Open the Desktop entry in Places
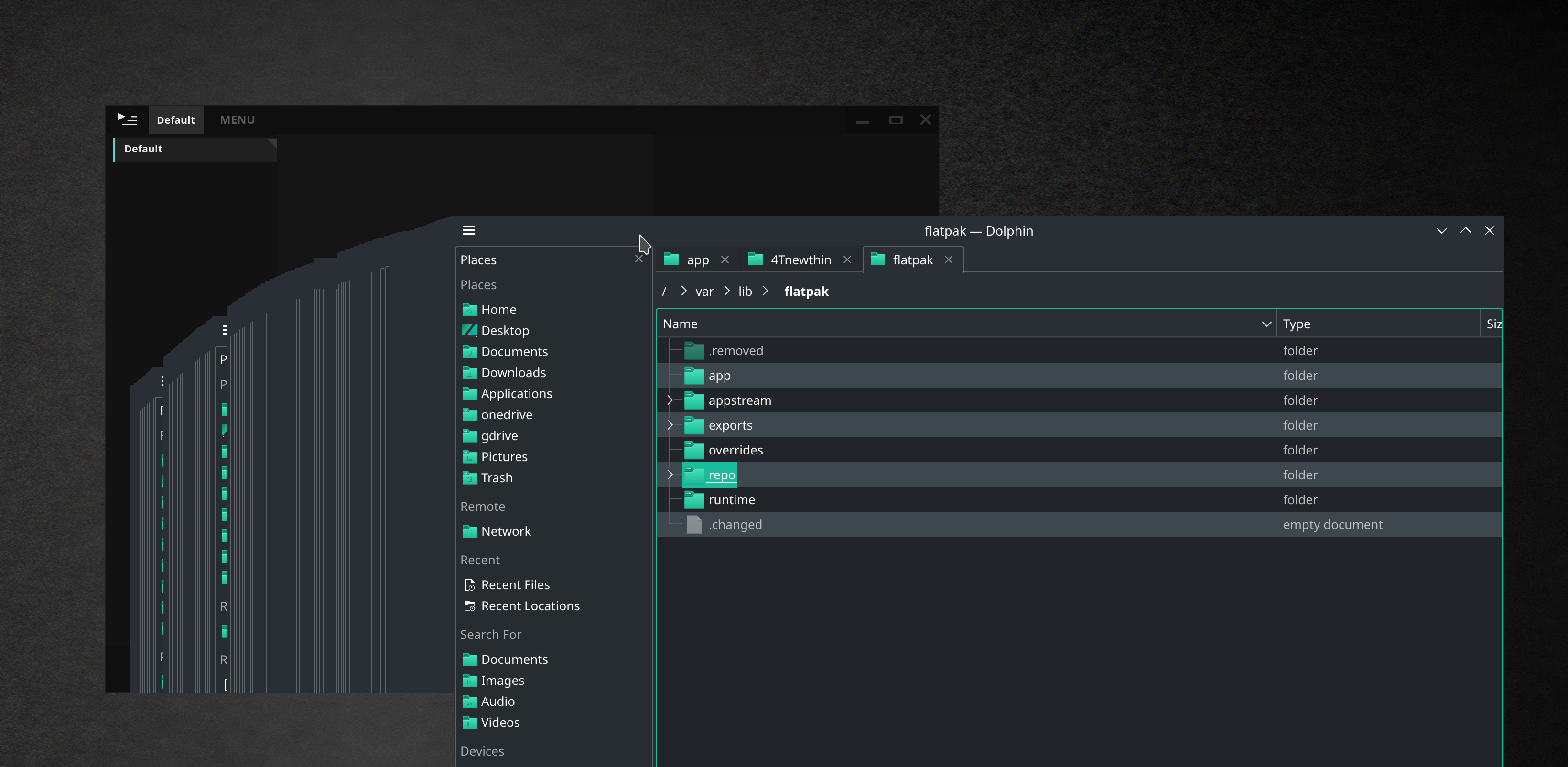The image size is (1568, 767). 505,330
